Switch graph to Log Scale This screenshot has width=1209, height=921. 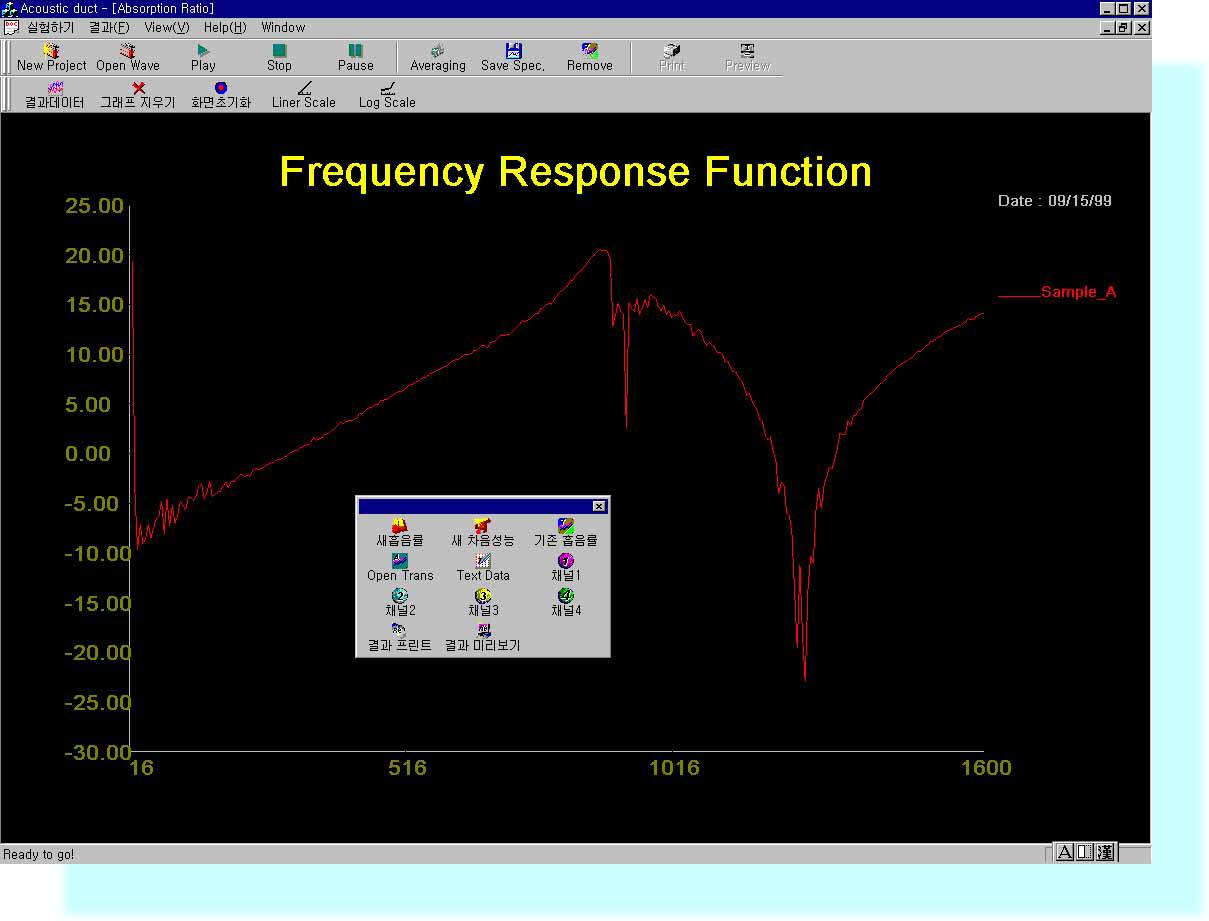(387, 95)
